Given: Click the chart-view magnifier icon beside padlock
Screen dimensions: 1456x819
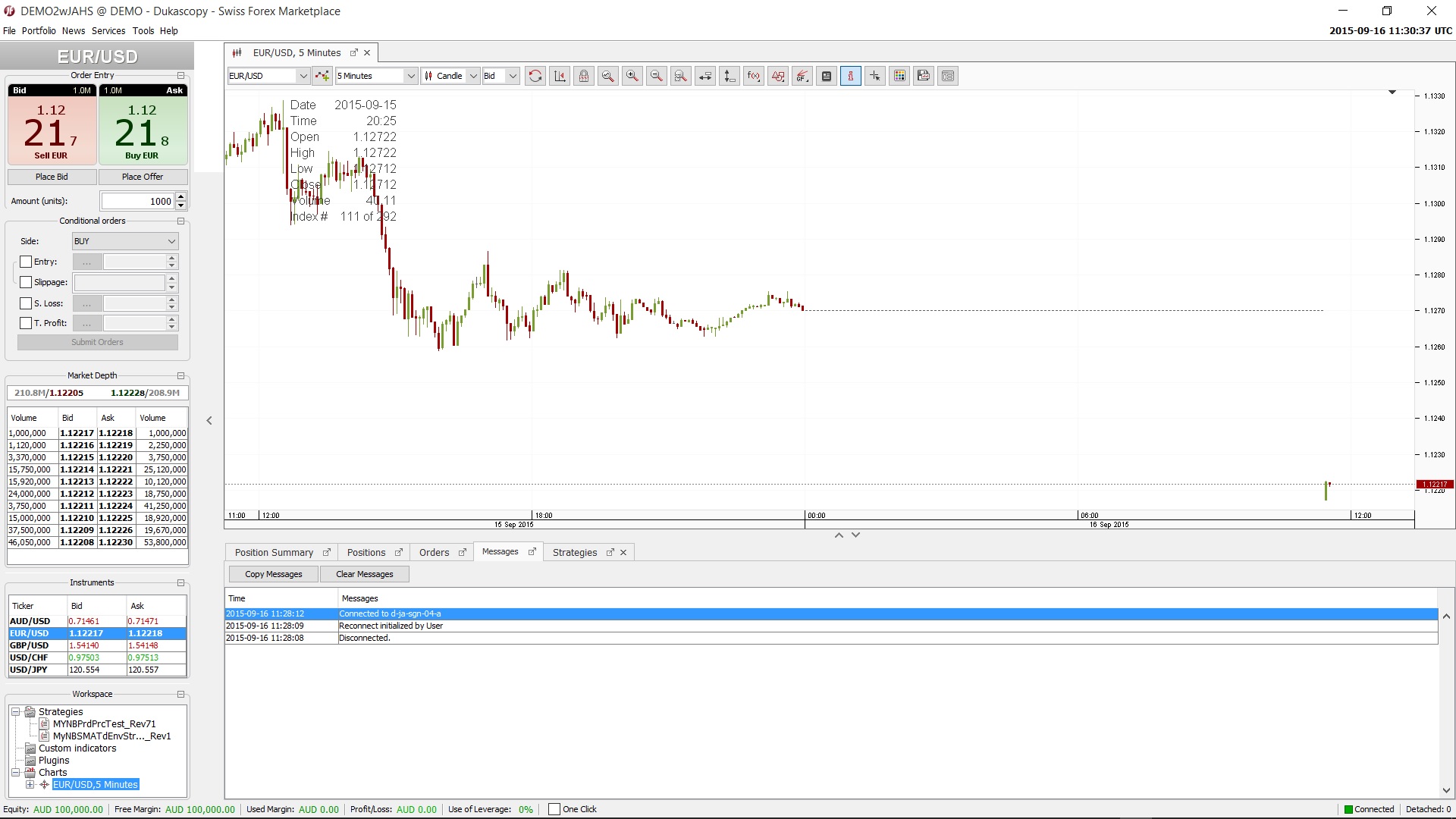Looking at the screenshot, I should pyautogui.click(x=608, y=76).
